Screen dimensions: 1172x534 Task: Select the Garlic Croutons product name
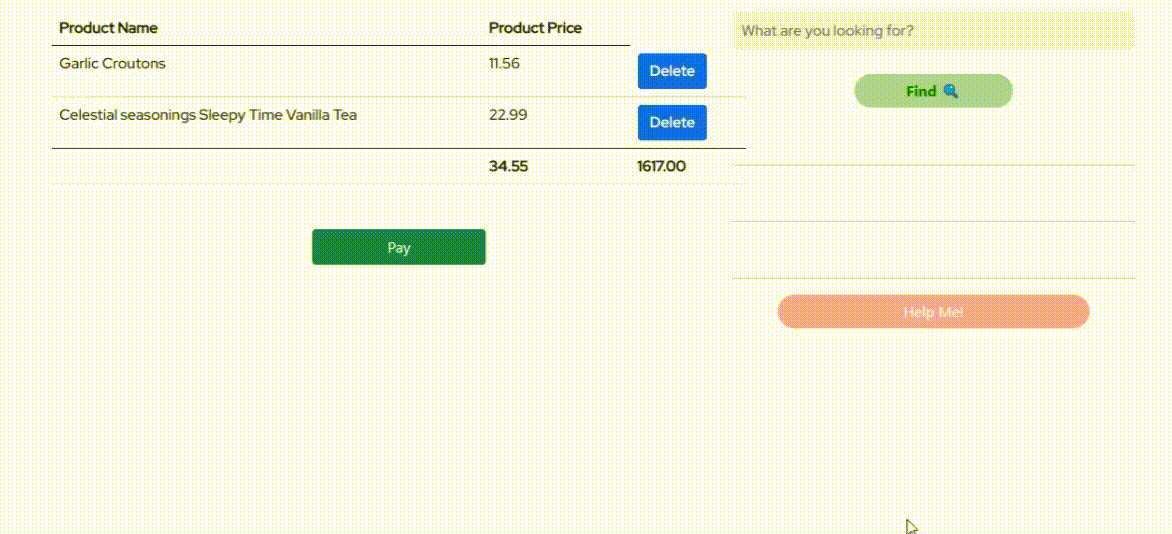tap(112, 63)
